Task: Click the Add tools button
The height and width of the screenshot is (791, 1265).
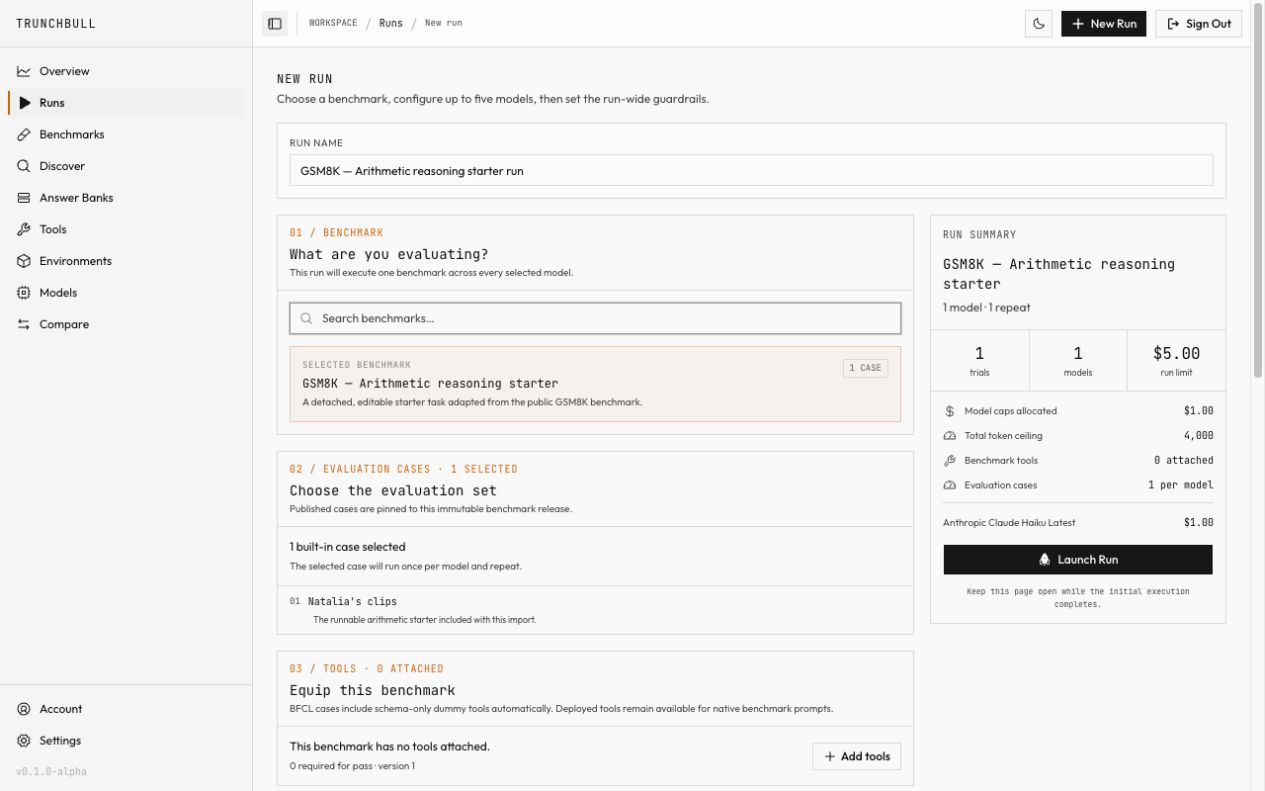Action: pyautogui.click(x=857, y=757)
